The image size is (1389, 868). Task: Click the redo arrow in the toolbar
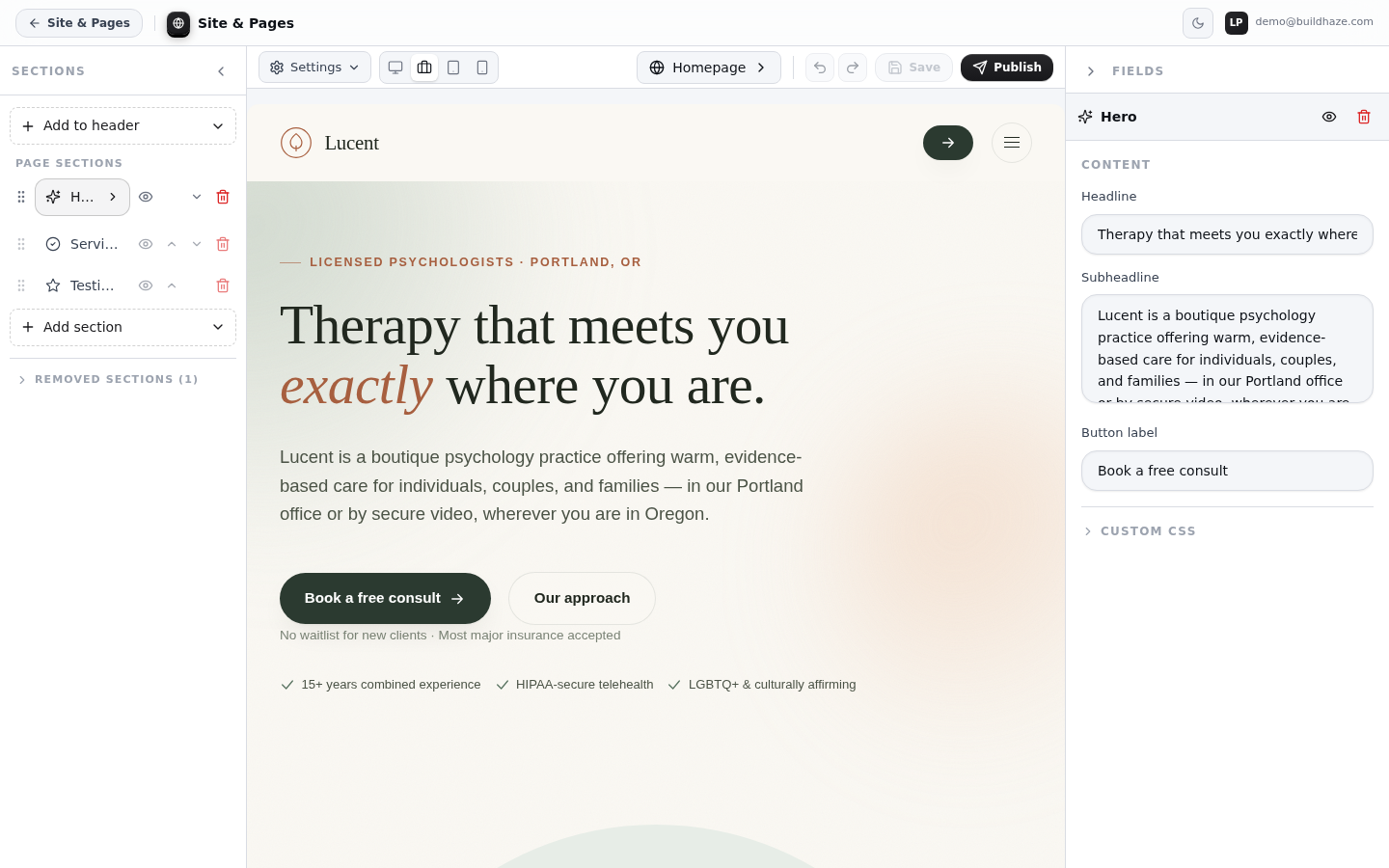pos(853,68)
